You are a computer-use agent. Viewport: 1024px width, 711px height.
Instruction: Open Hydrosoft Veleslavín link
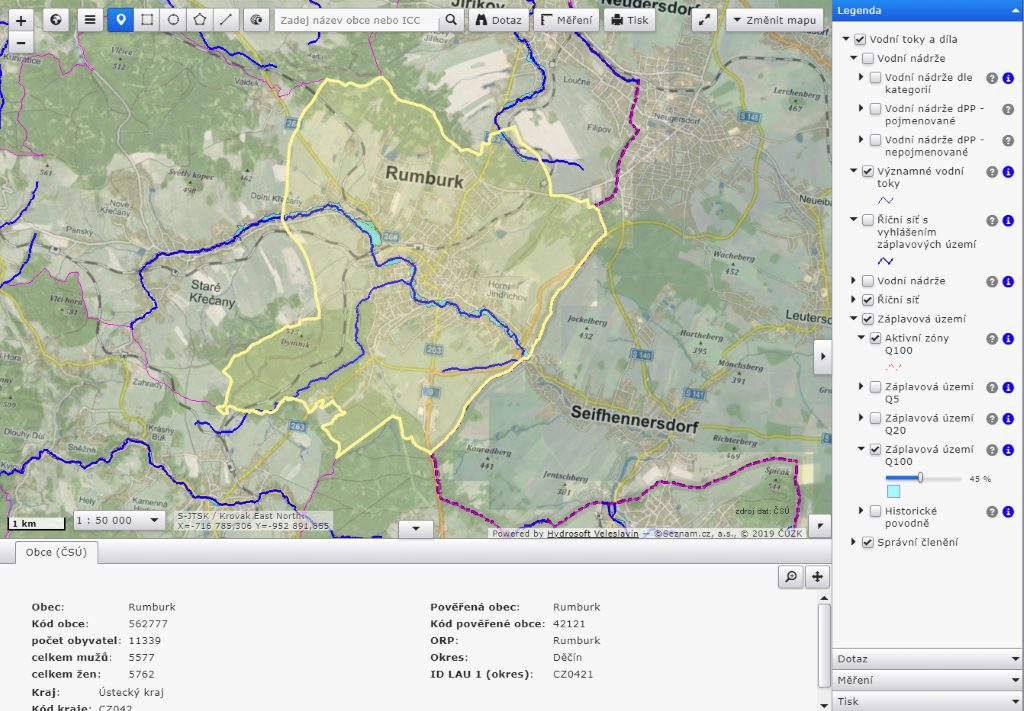pyautogui.click(x=592, y=533)
